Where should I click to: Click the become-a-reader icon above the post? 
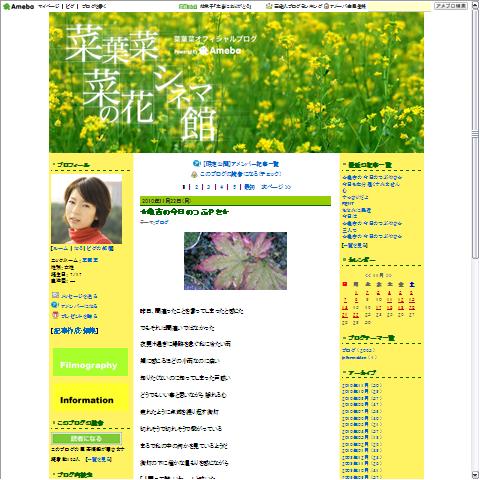(194, 174)
